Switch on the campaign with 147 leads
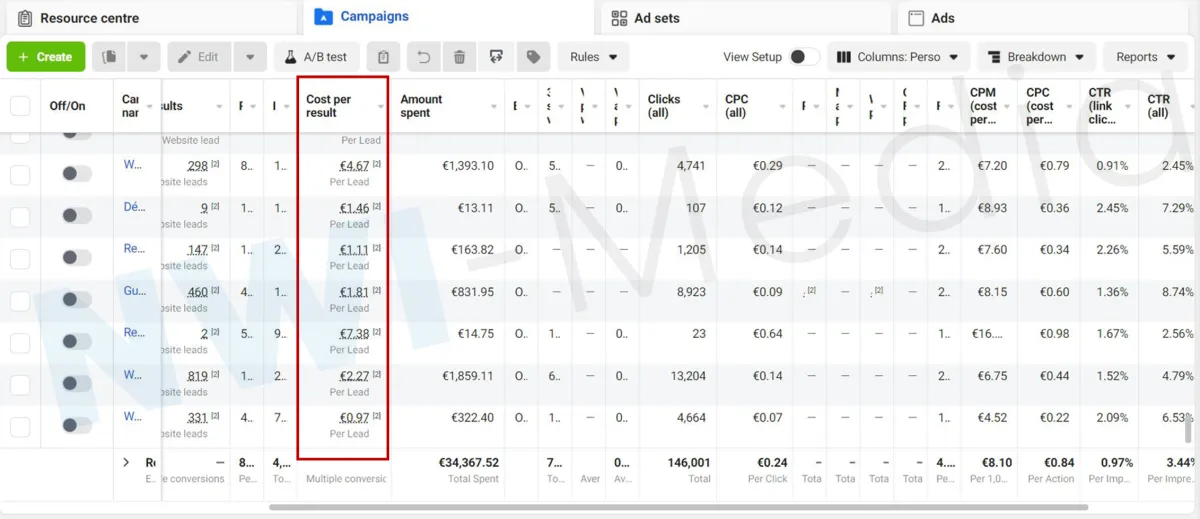Image resolution: width=1200 pixels, height=519 pixels. [76, 257]
